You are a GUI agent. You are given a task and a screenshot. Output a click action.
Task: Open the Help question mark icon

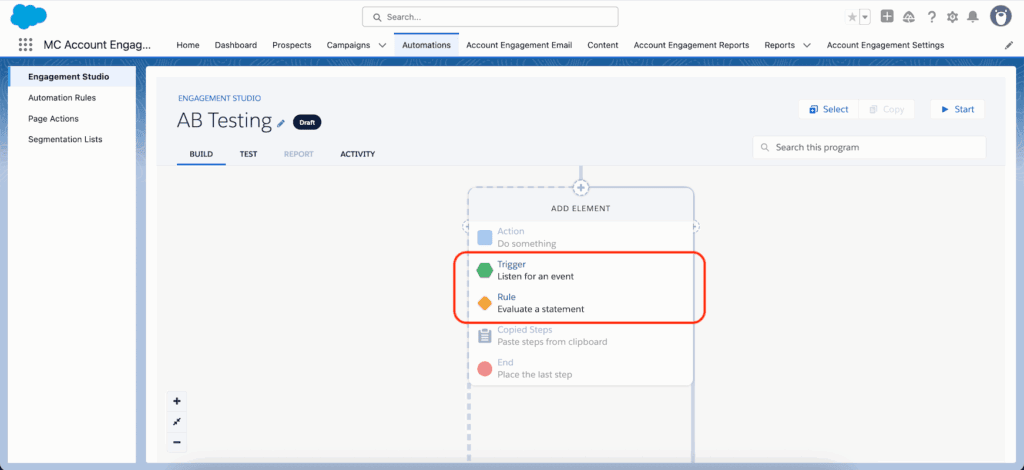point(931,18)
